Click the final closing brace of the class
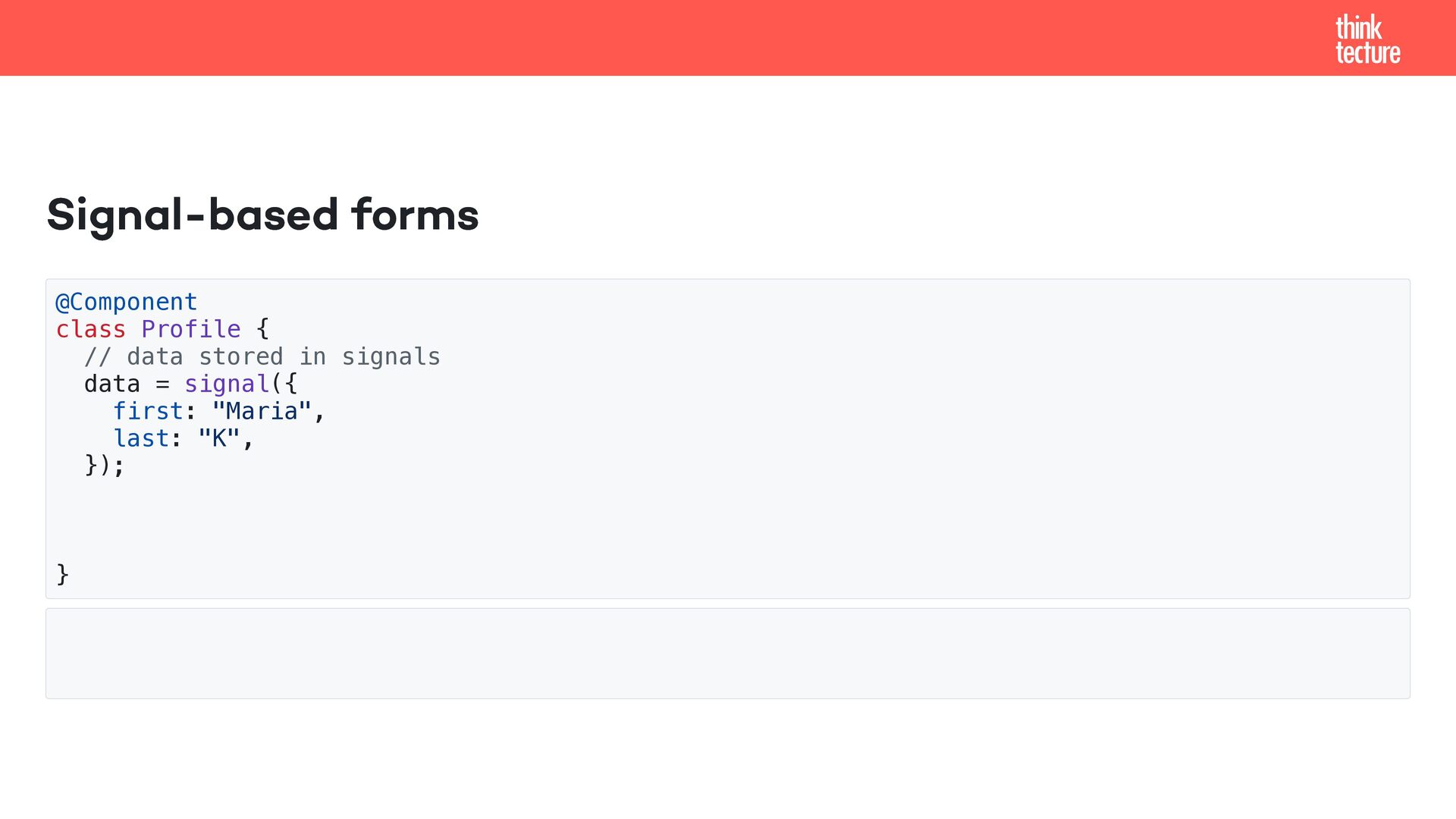The width and height of the screenshot is (1456, 819). 62,574
